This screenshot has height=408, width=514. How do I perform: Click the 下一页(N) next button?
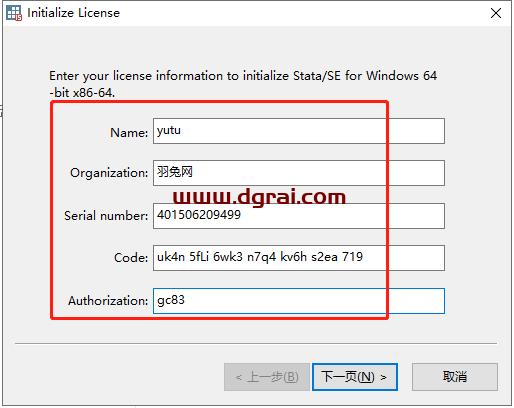(355, 377)
